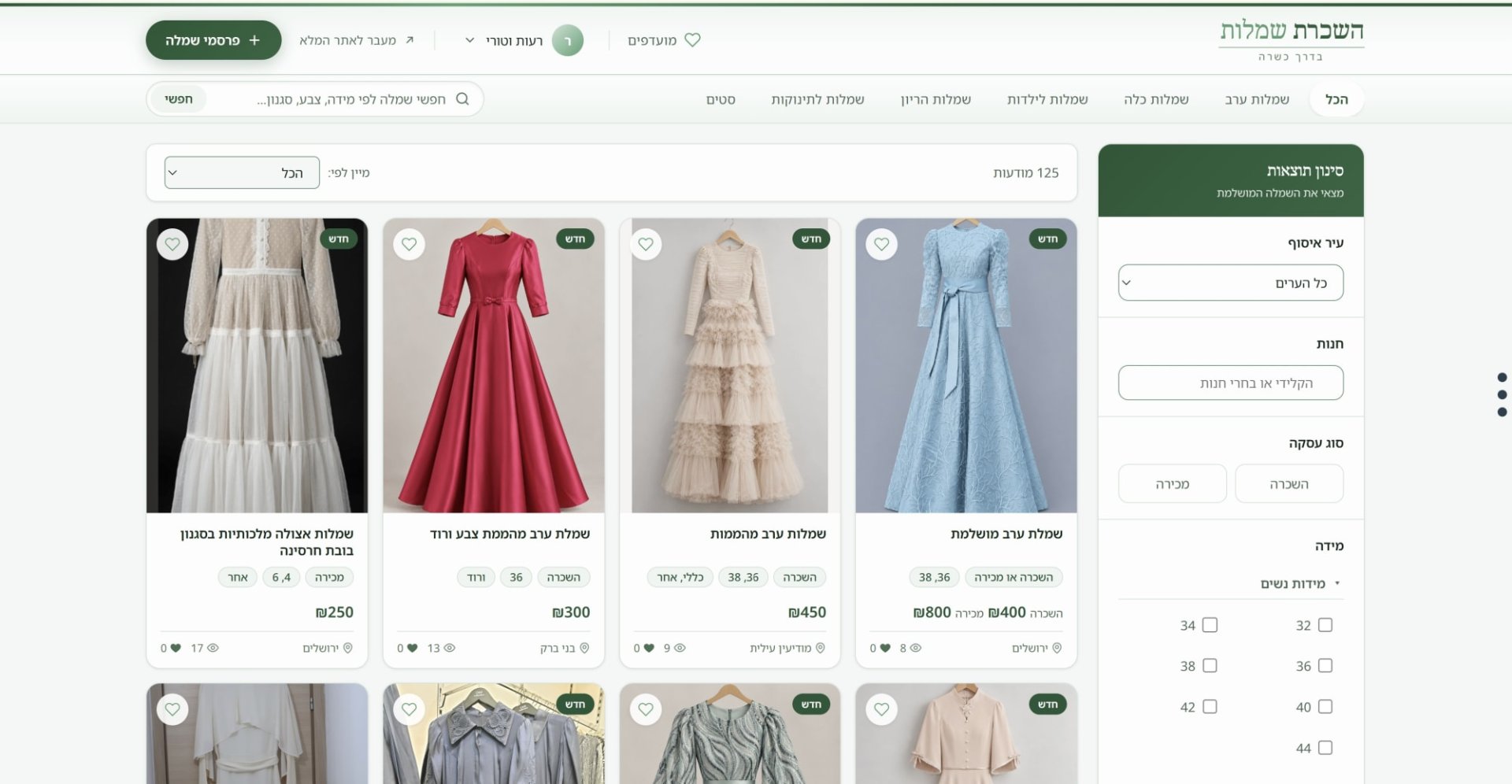Favorite the pink-red evening dress listing
This screenshot has width=1512, height=784.
tap(409, 244)
